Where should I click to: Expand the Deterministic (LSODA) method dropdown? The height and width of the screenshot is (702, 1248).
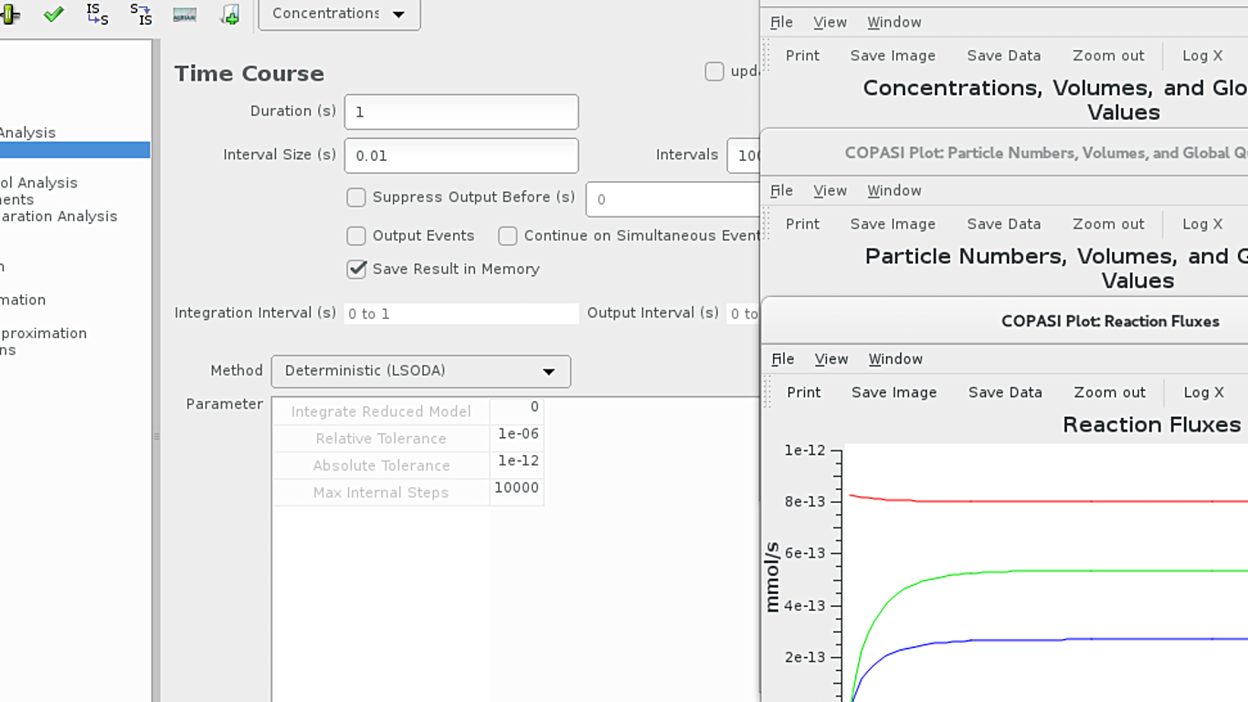(421, 371)
